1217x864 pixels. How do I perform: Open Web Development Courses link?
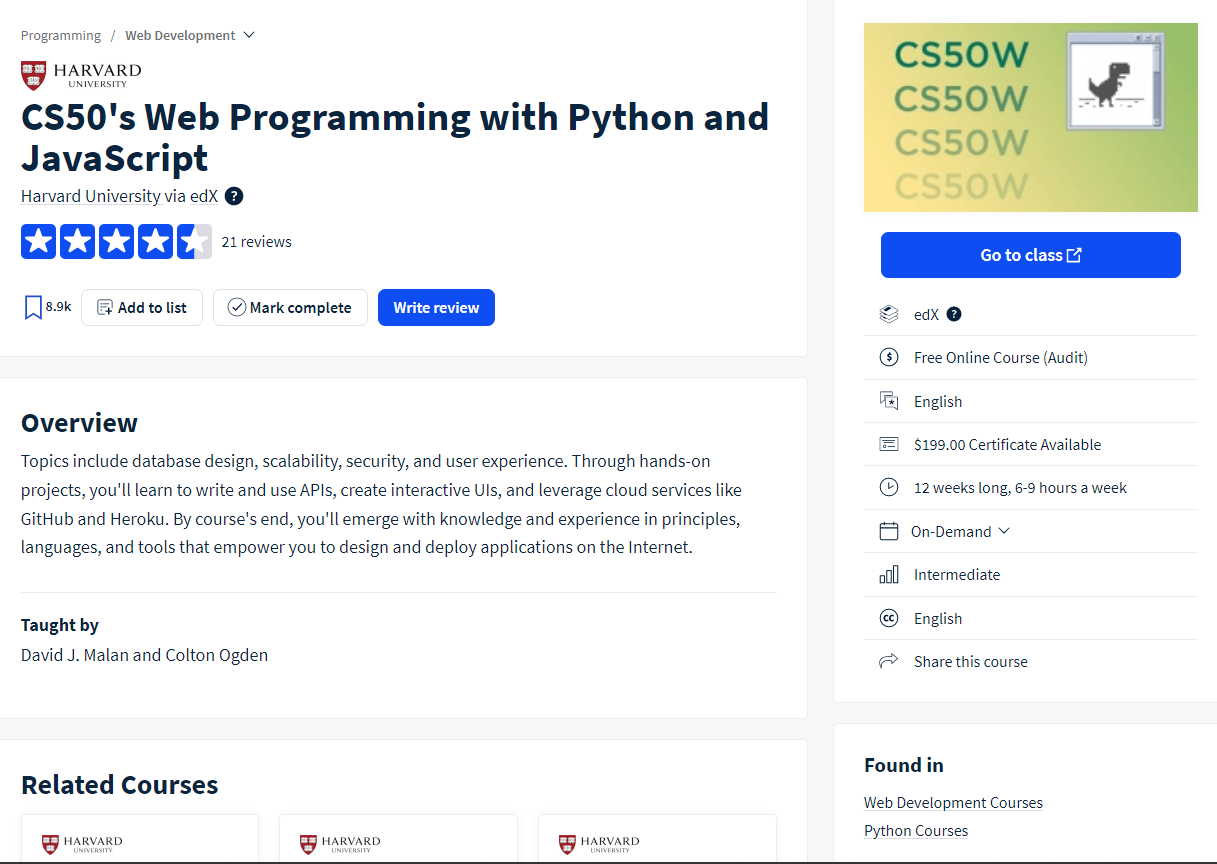coord(953,803)
